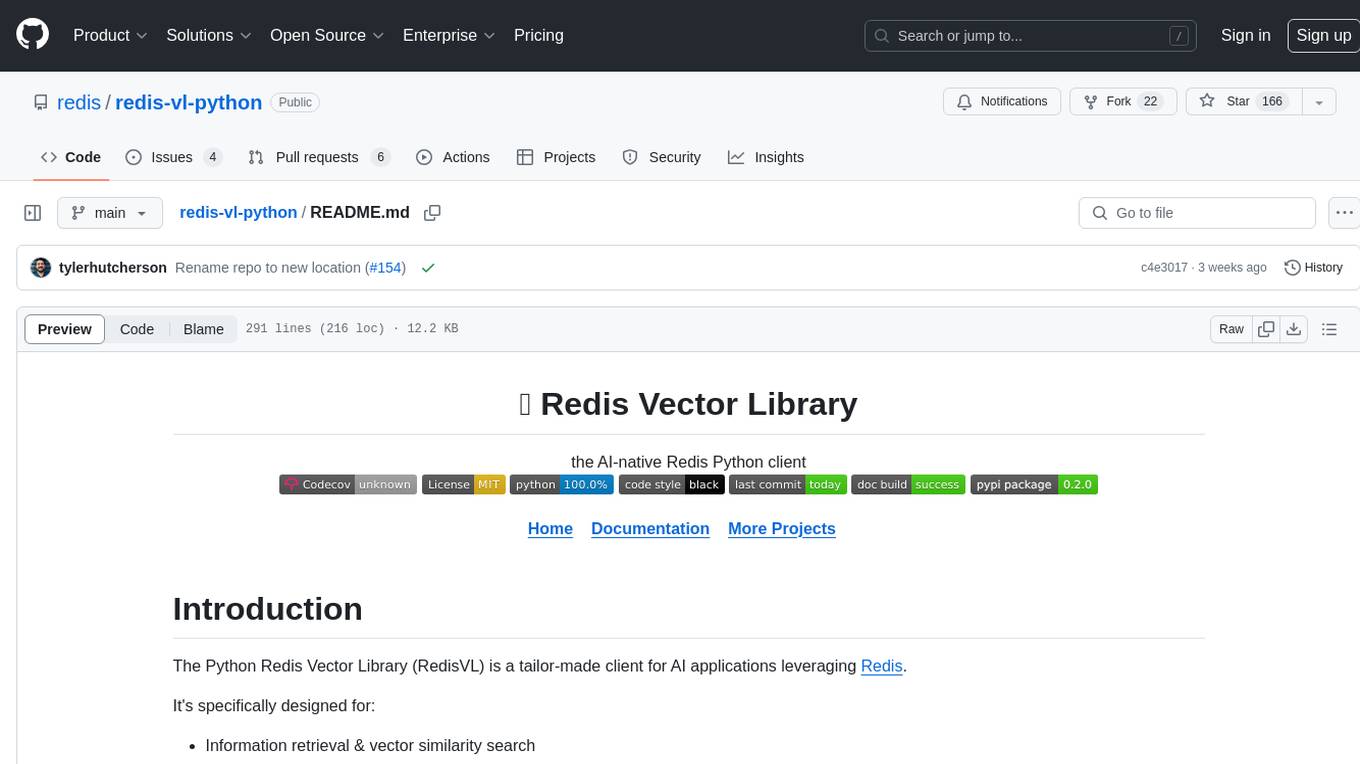
Task: Select the Preview view
Action: click(65, 329)
